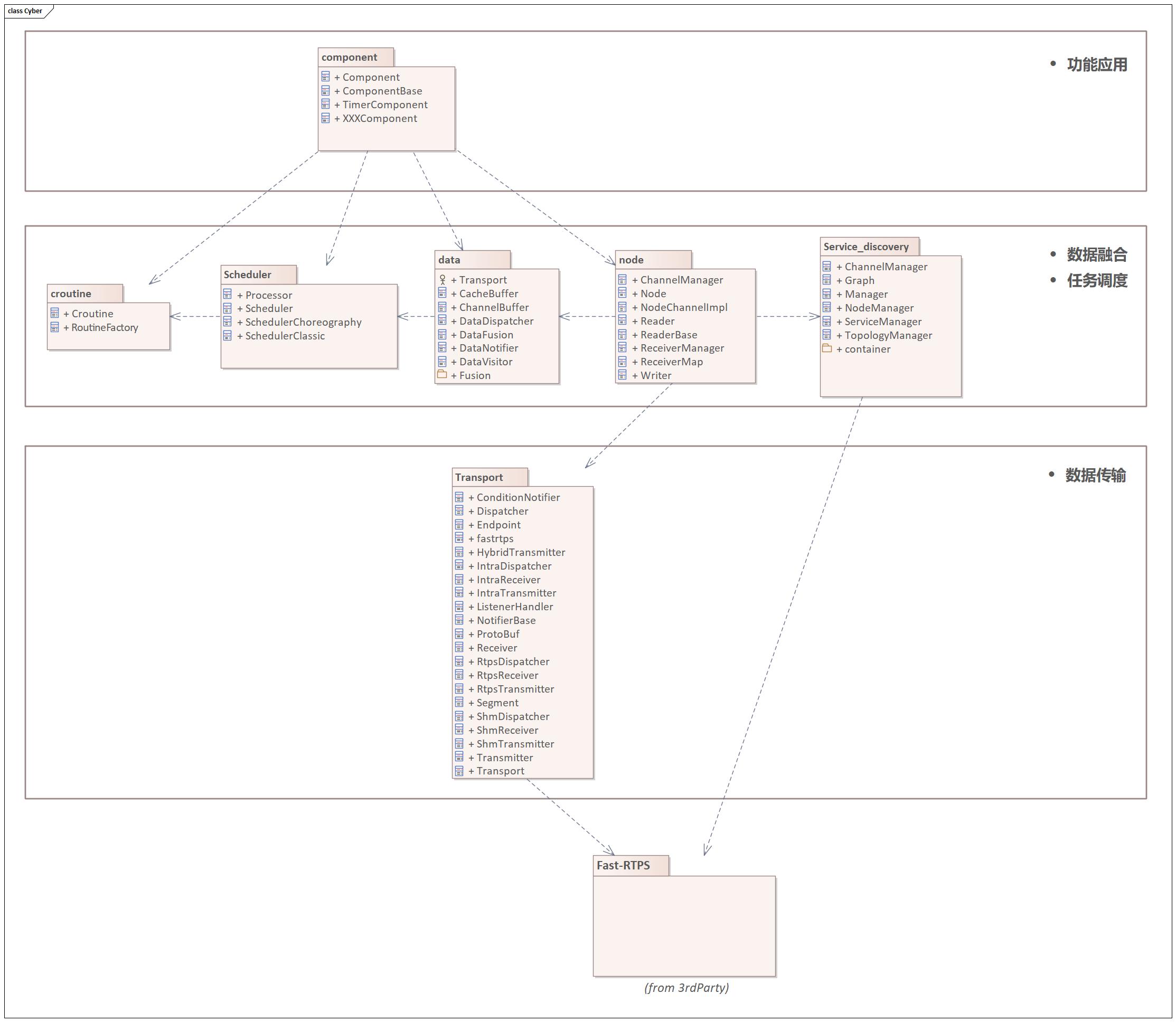Select the + ChannelBuffer entry
Image resolution: width=1176 pixels, height=1022 pixels.
pyautogui.click(x=490, y=307)
